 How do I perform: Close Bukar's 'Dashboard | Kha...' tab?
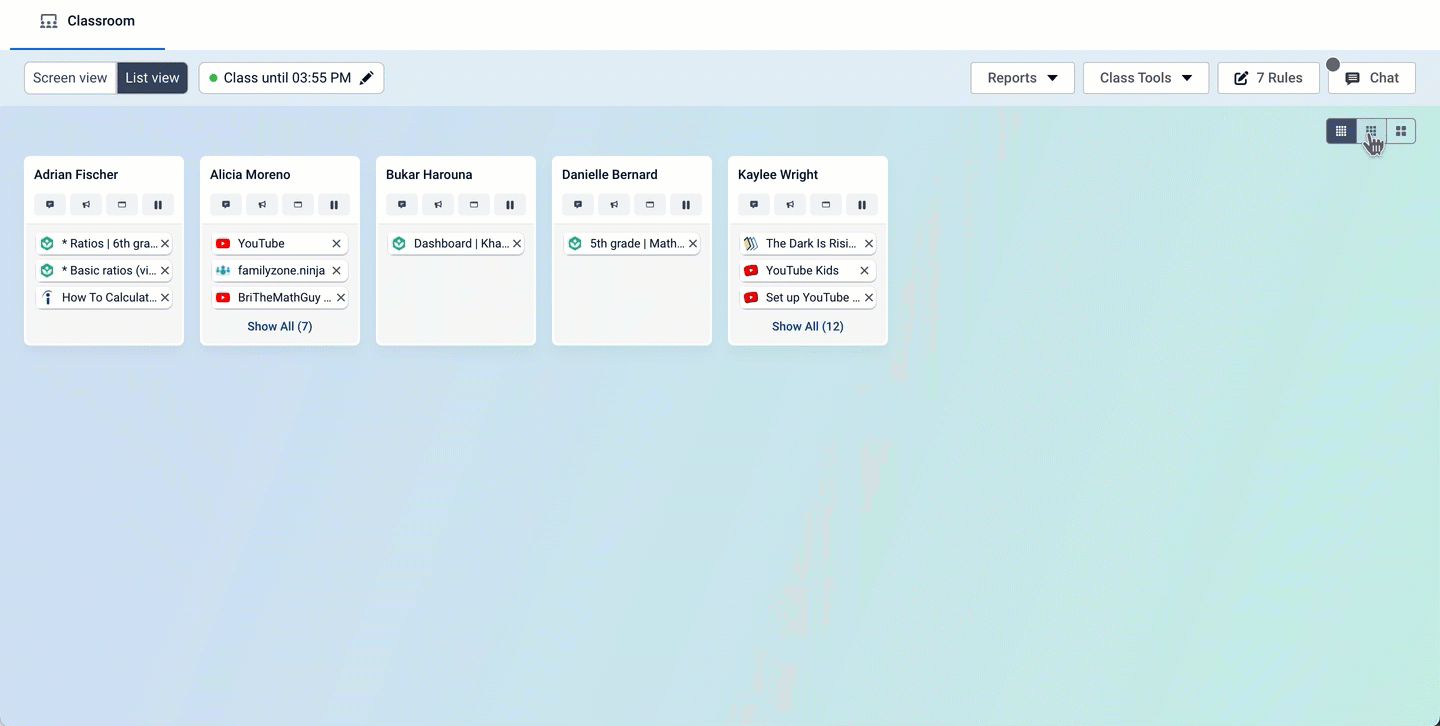[x=517, y=243]
